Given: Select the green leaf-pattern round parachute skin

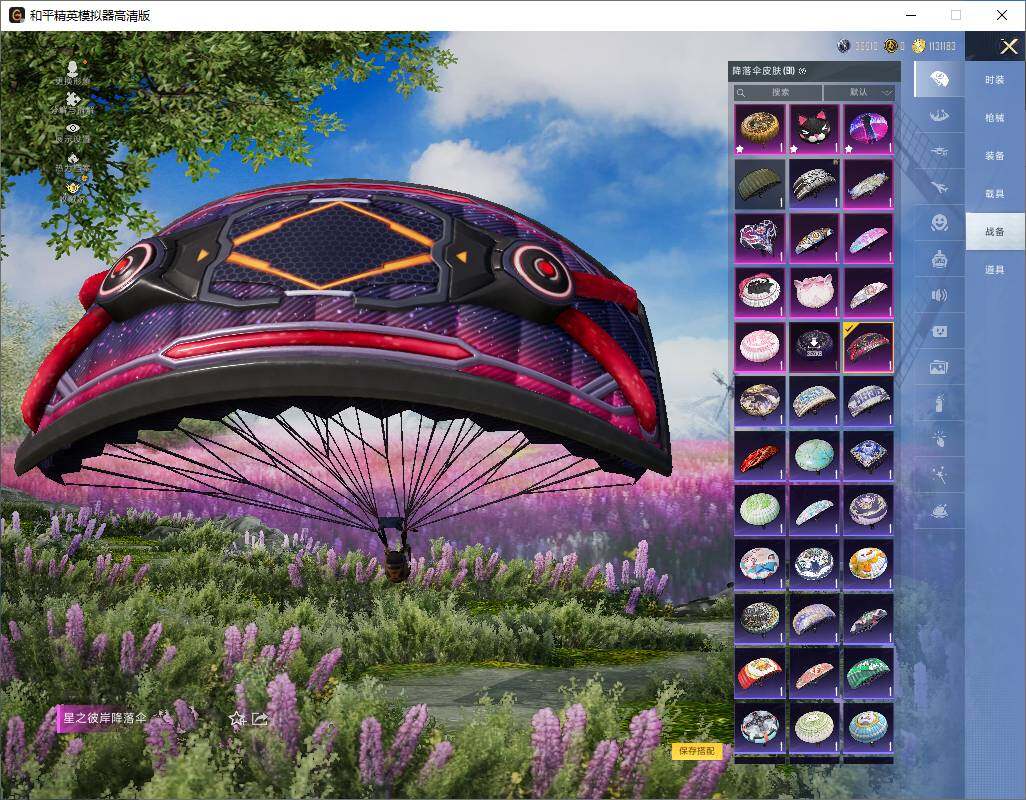Looking at the screenshot, I should pos(759,510).
